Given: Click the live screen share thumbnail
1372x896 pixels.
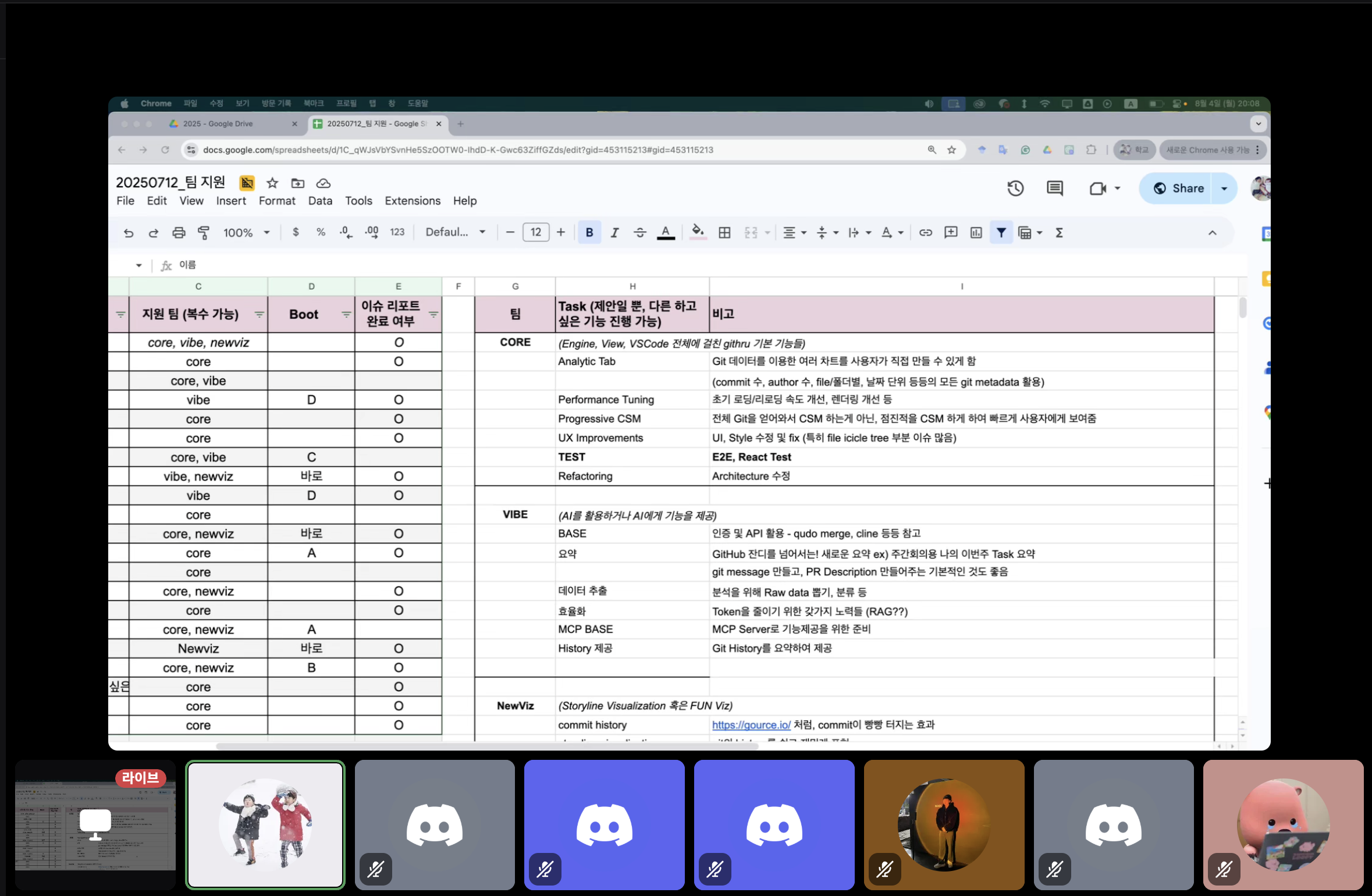Looking at the screenshot, I should tap(95, 824).
